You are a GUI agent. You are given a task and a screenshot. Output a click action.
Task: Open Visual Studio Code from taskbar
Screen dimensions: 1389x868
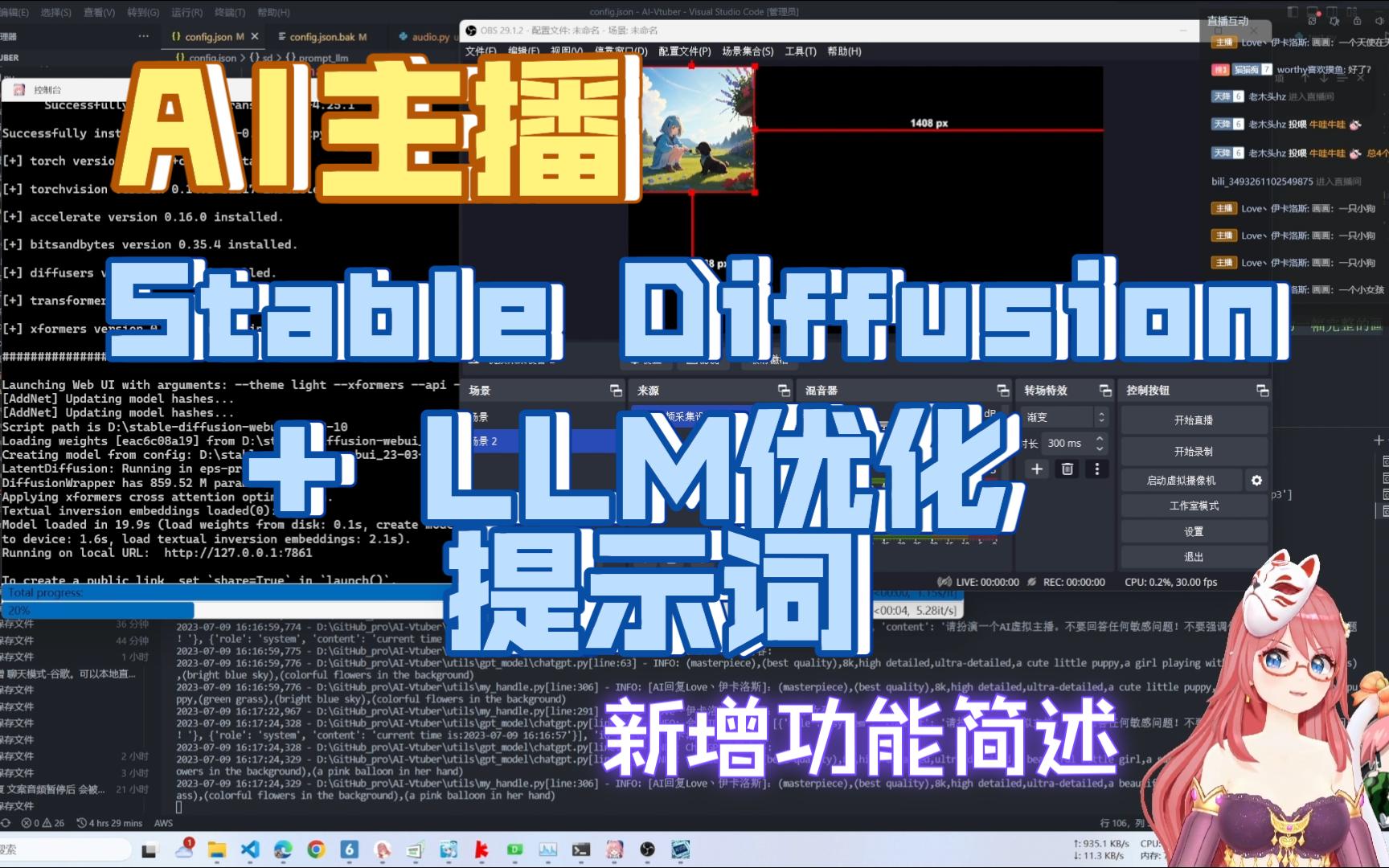pyautogui.click(x=250, y=850)
